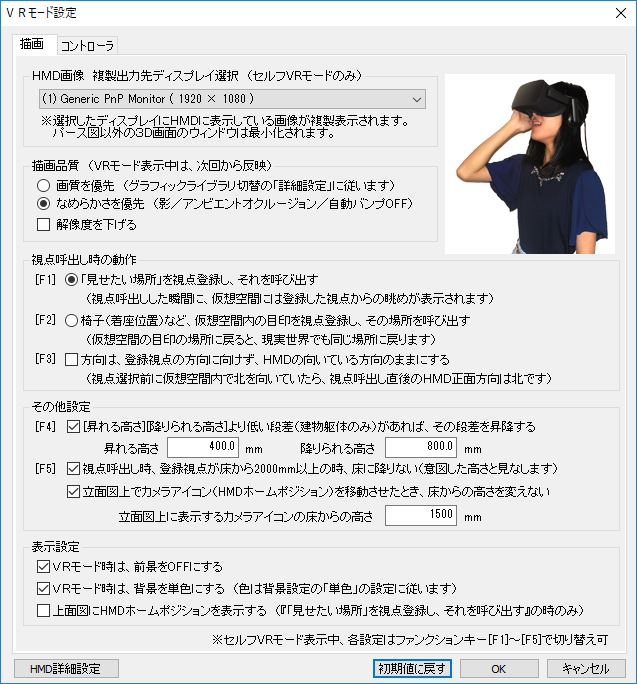
Task: Toggle 立面図上でカメラアイコン height keep checkbox
Action: (73, 492)
